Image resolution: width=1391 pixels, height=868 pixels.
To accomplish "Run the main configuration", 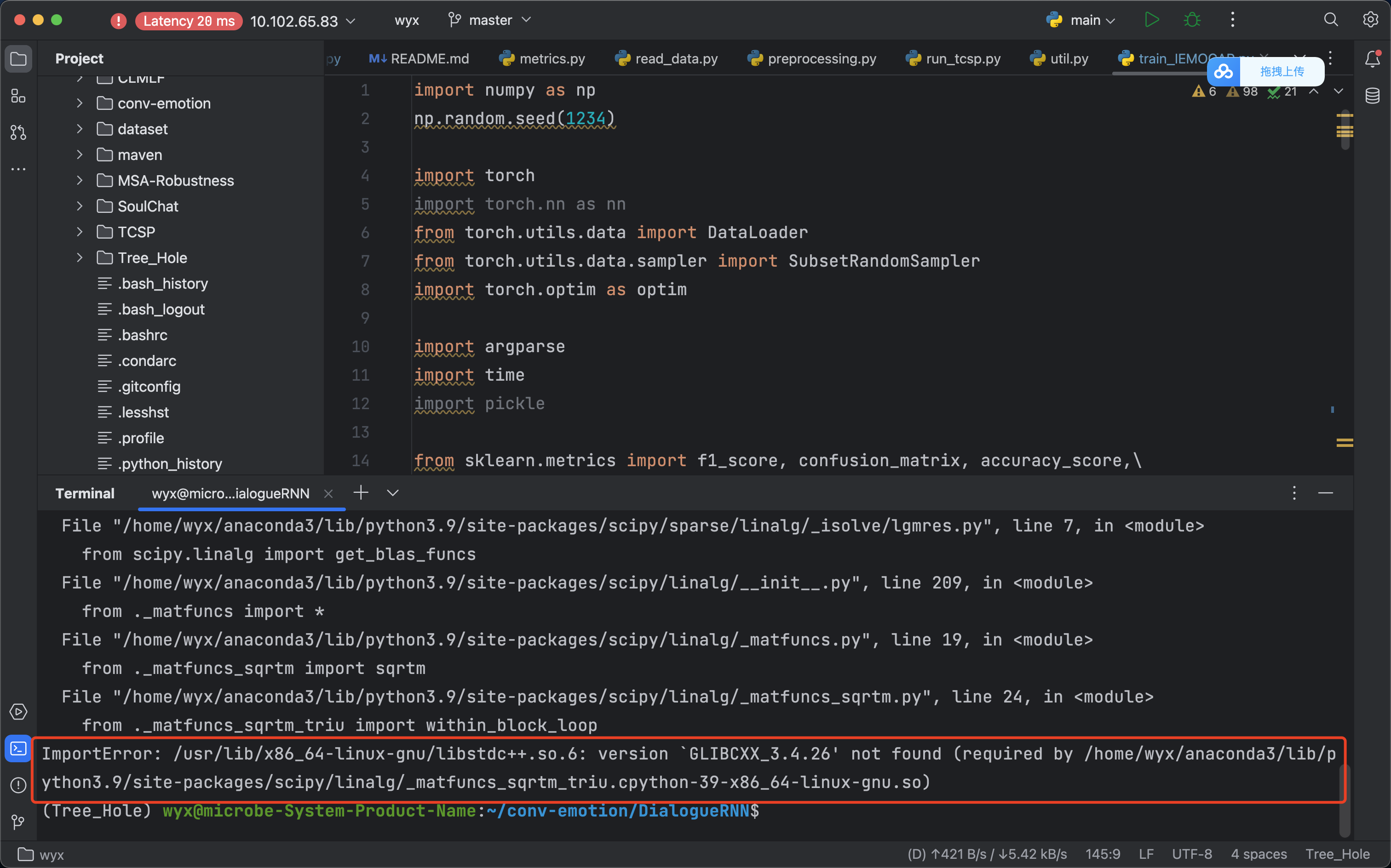I will point(1151,20).
